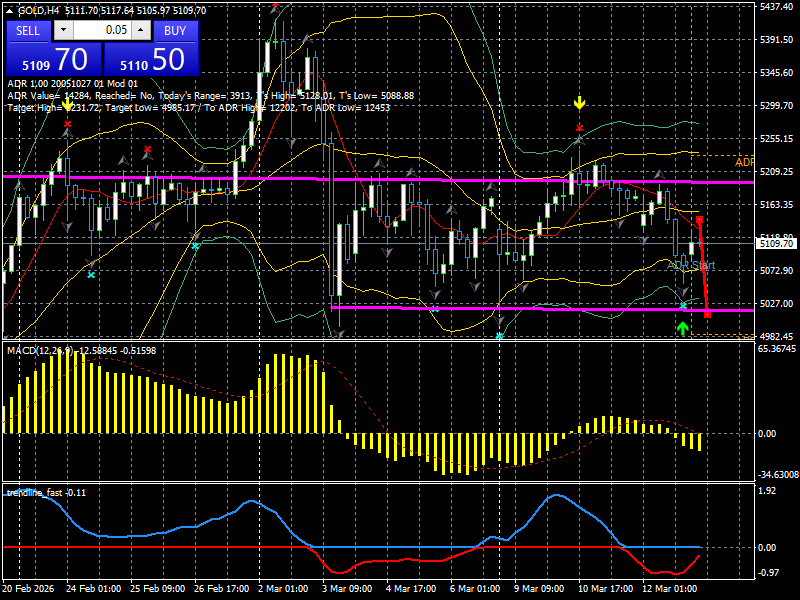Click the current price tag 5109.70
Image resolution: width=800 pixels, height=600 pixels.
[x=776, y=244]
